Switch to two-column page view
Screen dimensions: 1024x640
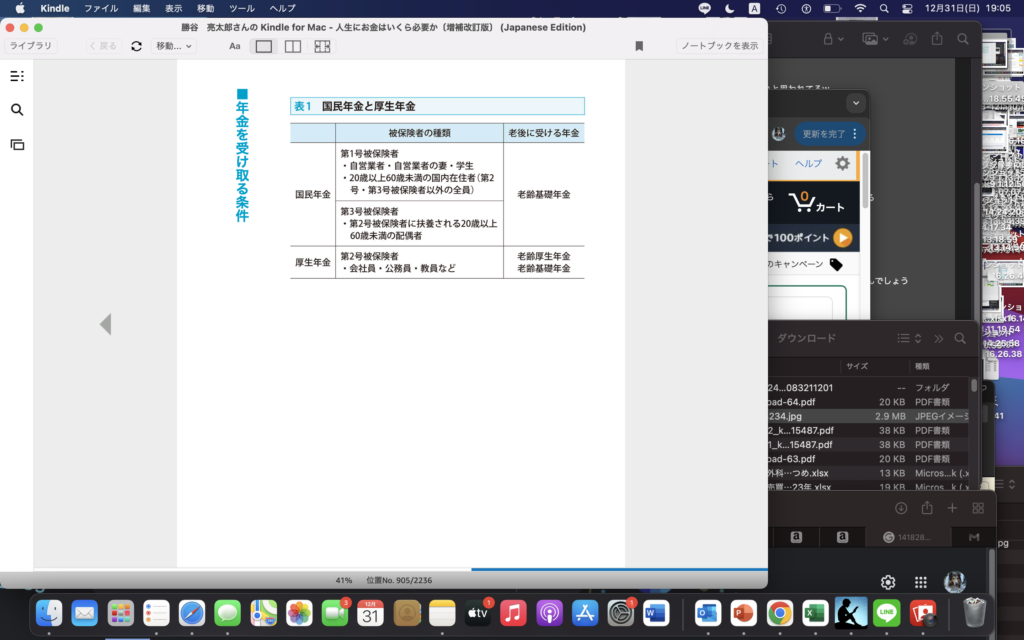293,46
